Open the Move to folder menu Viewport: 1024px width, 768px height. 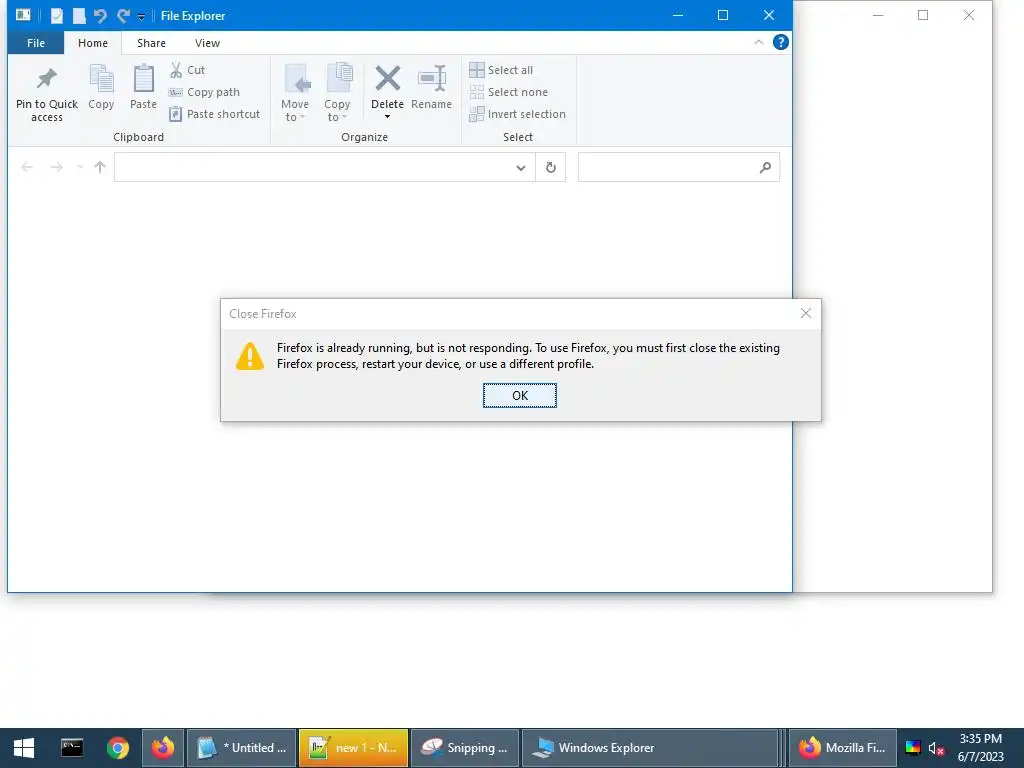tap(295, 93)
